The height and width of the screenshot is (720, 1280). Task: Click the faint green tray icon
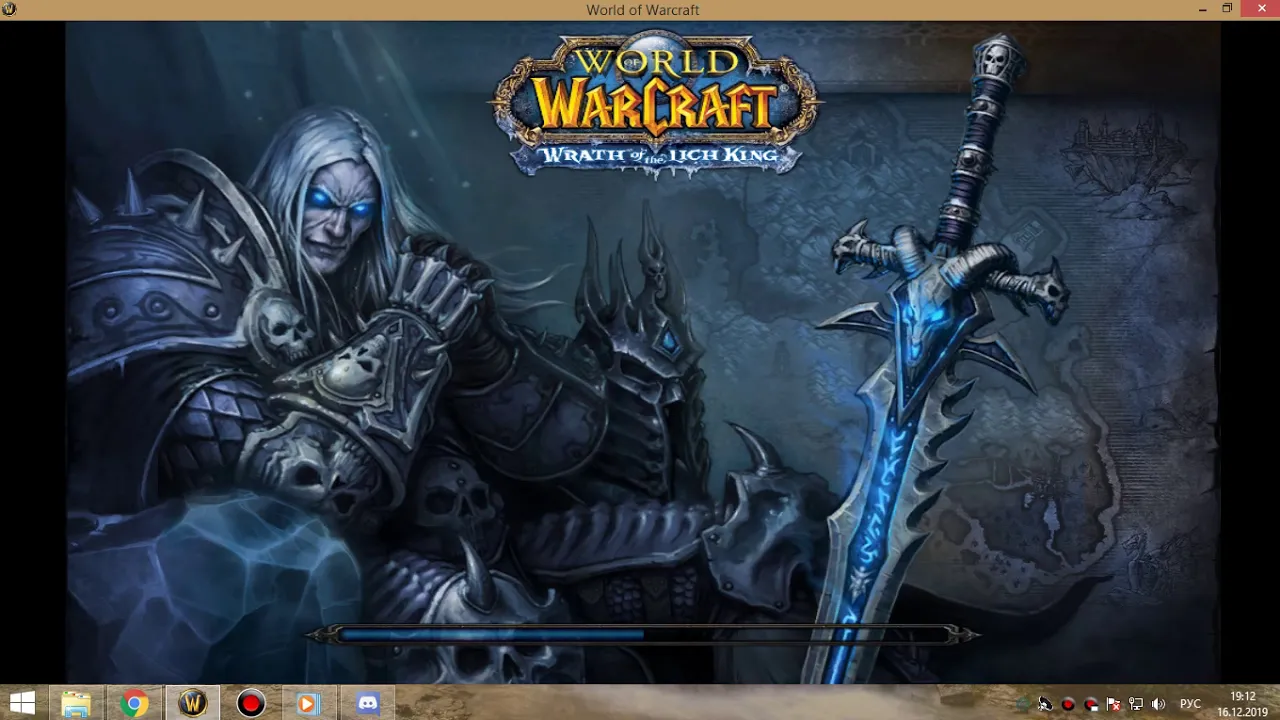point(1022,704)
